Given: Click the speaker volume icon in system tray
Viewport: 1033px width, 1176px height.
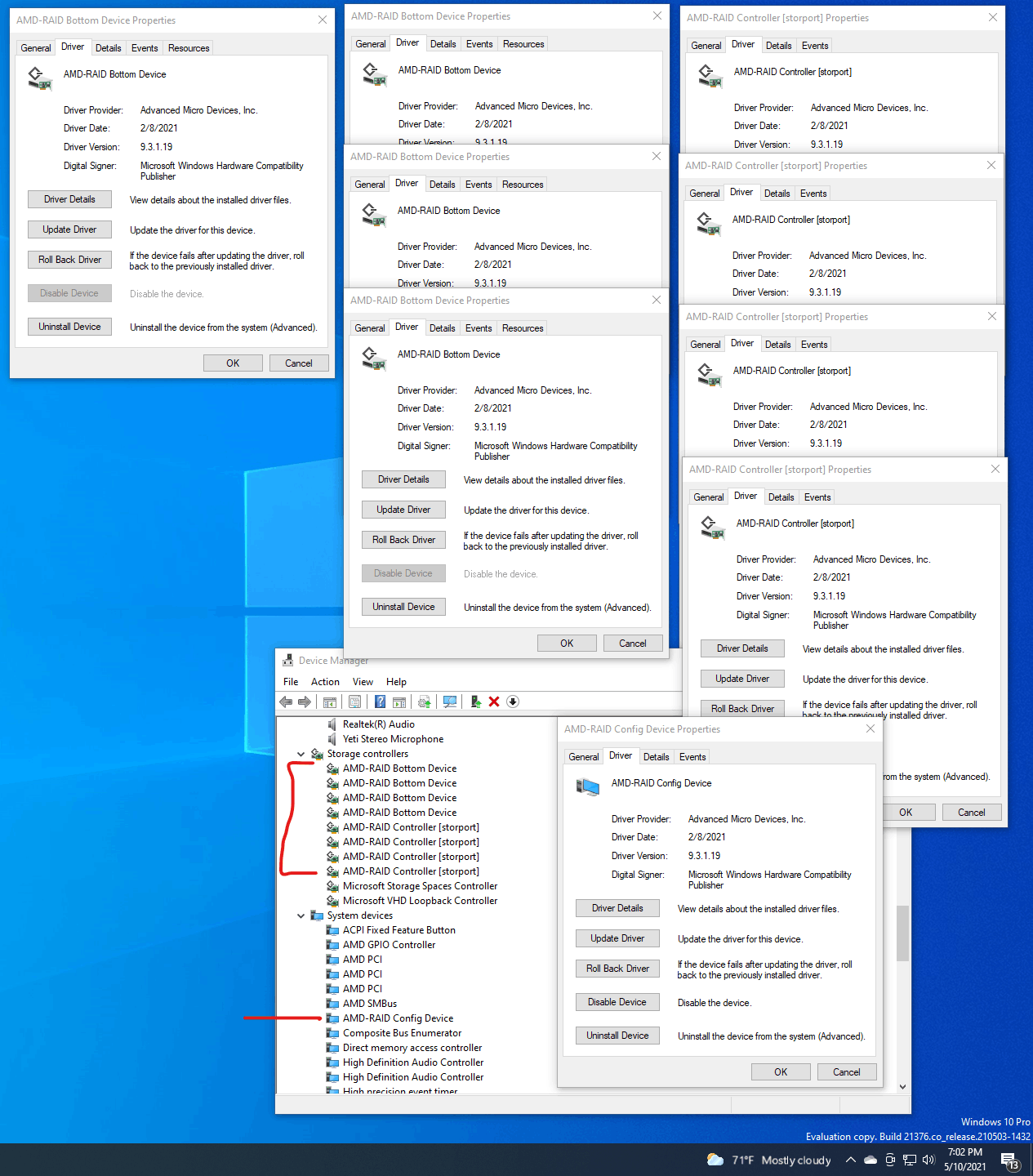Looking at the screenshot, I should click(x=928, y=1160).
